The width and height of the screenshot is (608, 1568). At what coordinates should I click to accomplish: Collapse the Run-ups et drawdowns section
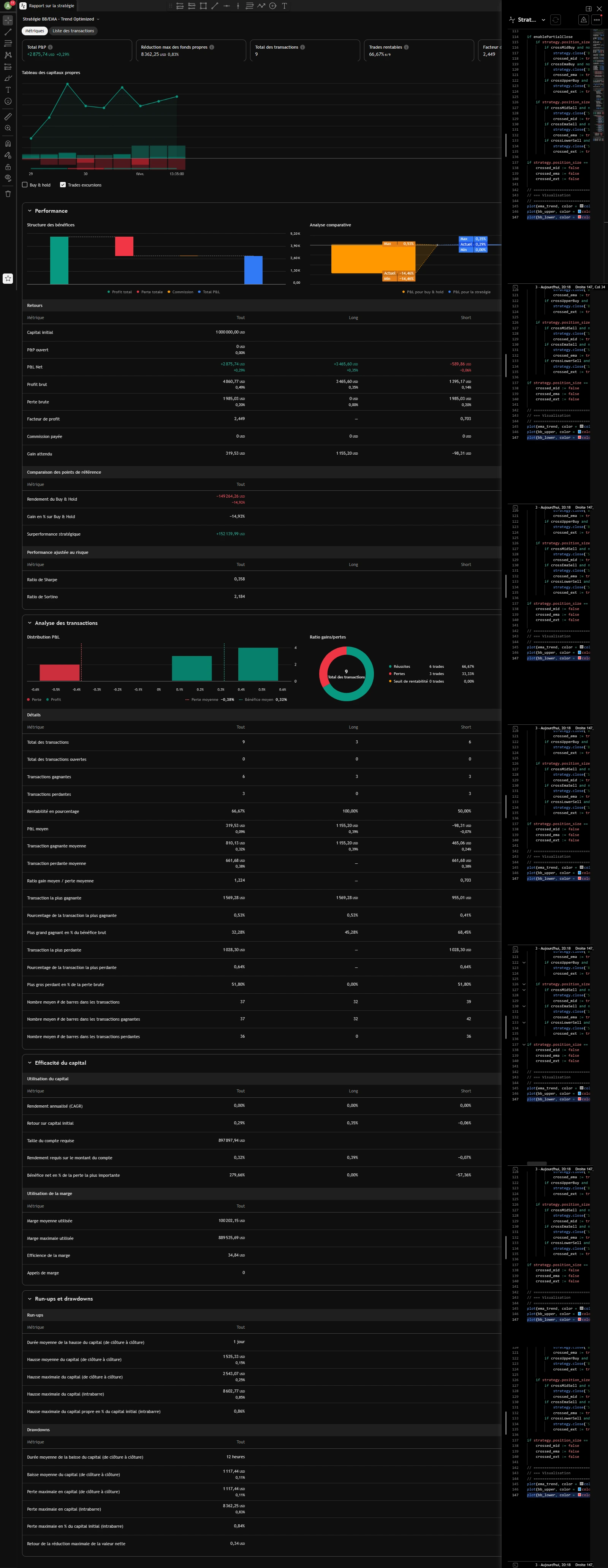coord(30,1298)
